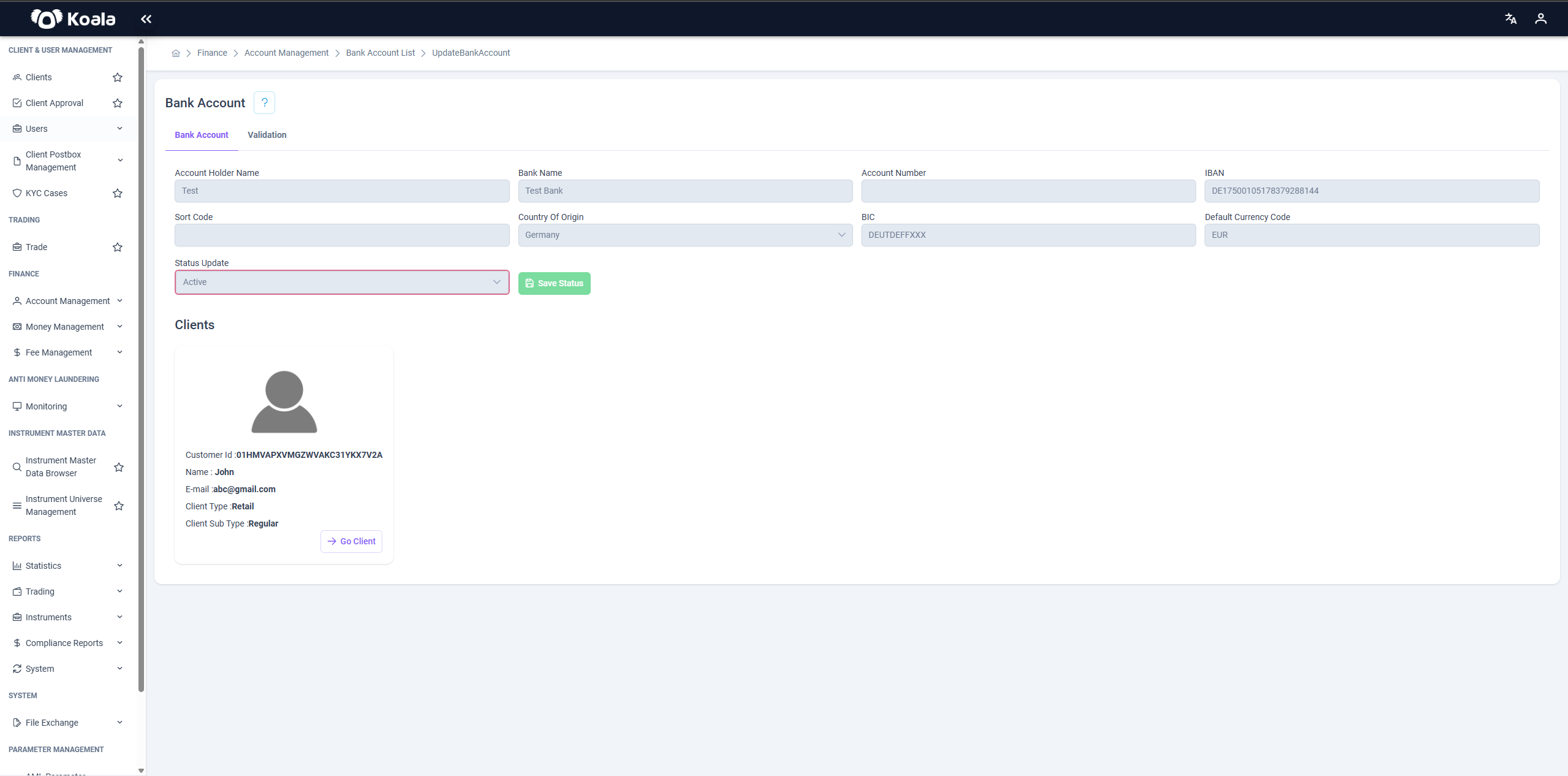
Task: Star the Instrument Master Data Browser
Action: click(x=119, y=467)
